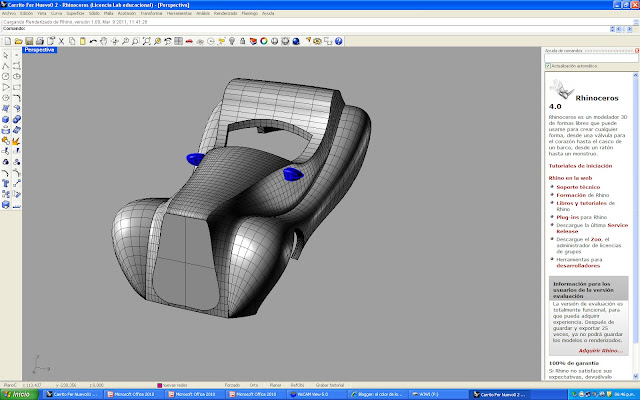
Task: Undo using the curved arrow icon
Action: coord(93,41)
